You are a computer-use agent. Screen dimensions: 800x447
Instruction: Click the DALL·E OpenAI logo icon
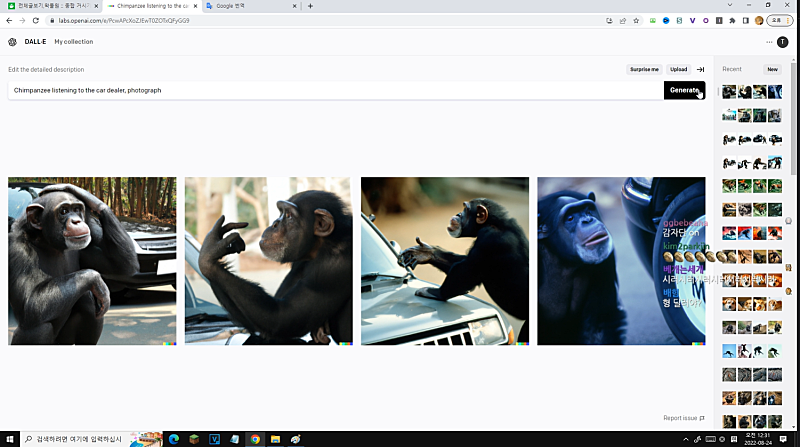point(12,42)
